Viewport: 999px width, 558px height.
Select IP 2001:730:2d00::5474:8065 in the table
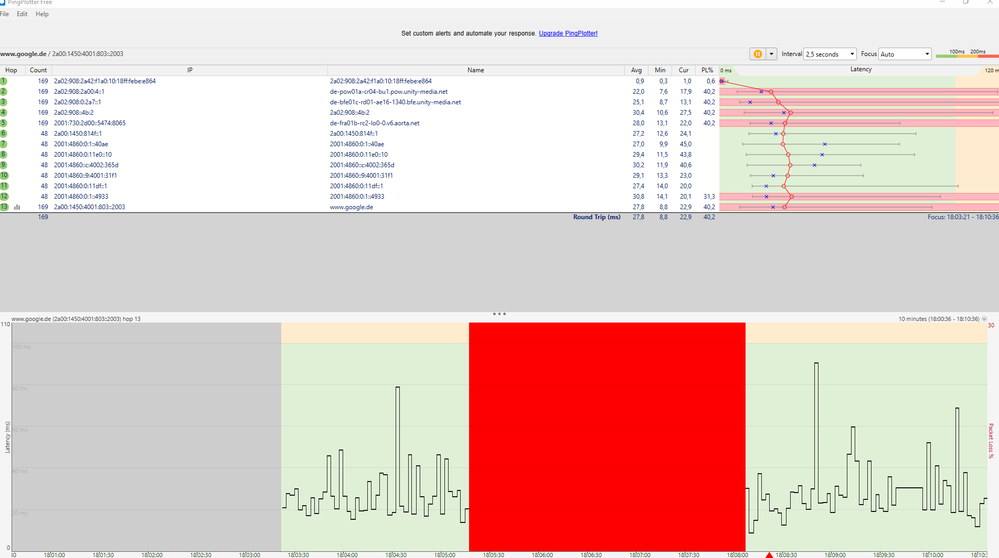point(89,123)
